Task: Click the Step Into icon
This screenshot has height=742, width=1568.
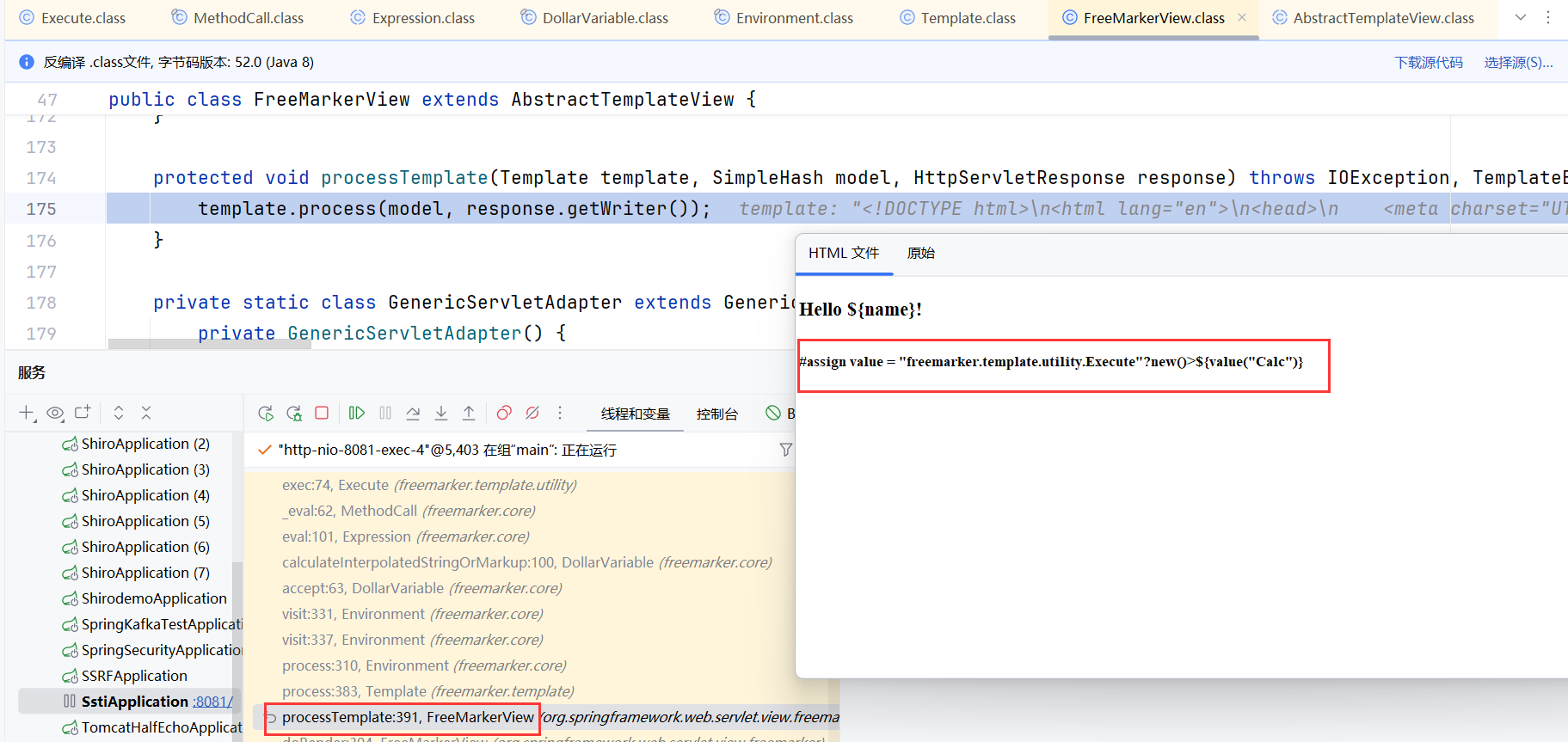Action: point(441,414)
